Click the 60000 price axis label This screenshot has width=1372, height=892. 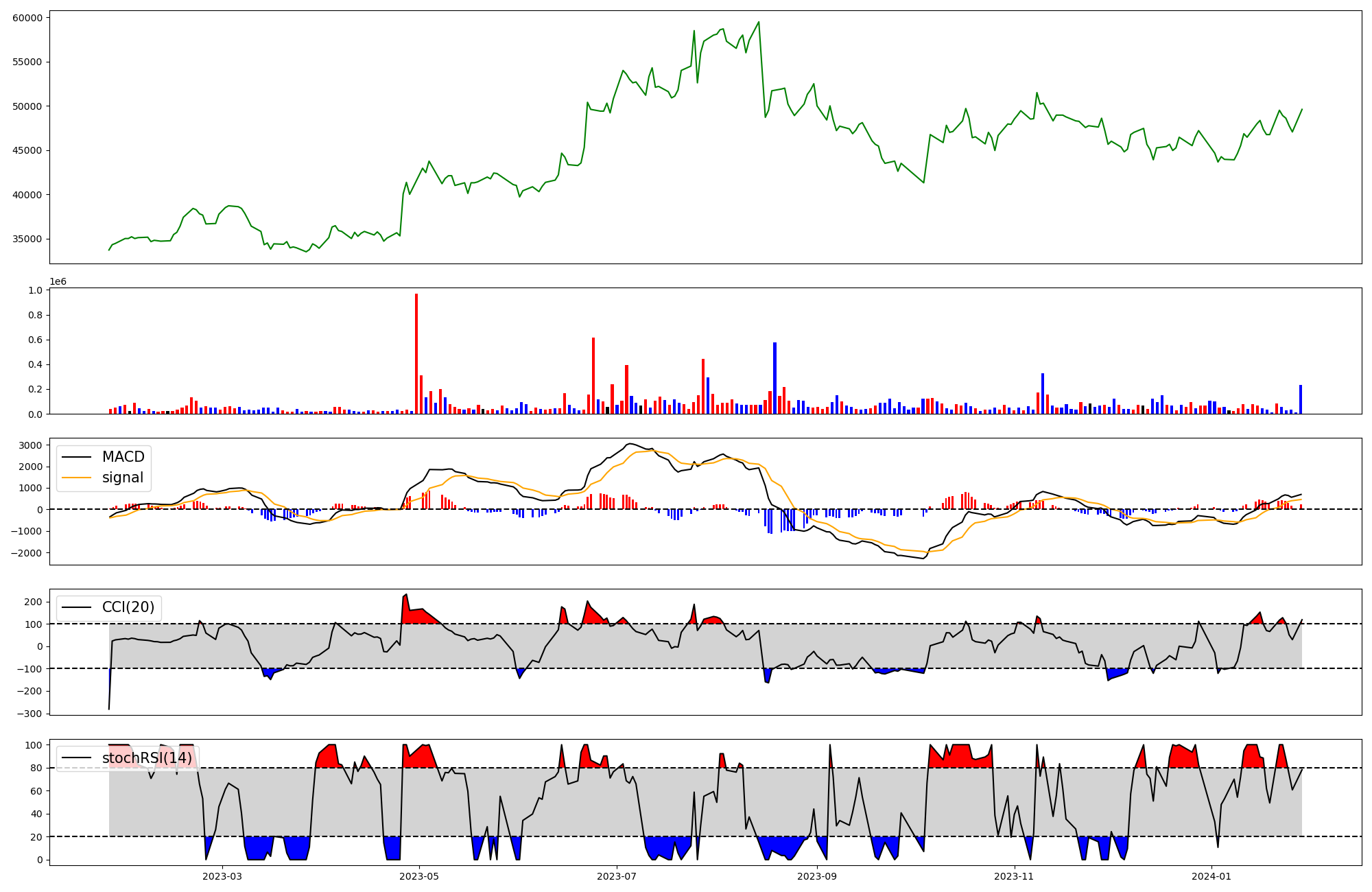click(x=27, y=18)
